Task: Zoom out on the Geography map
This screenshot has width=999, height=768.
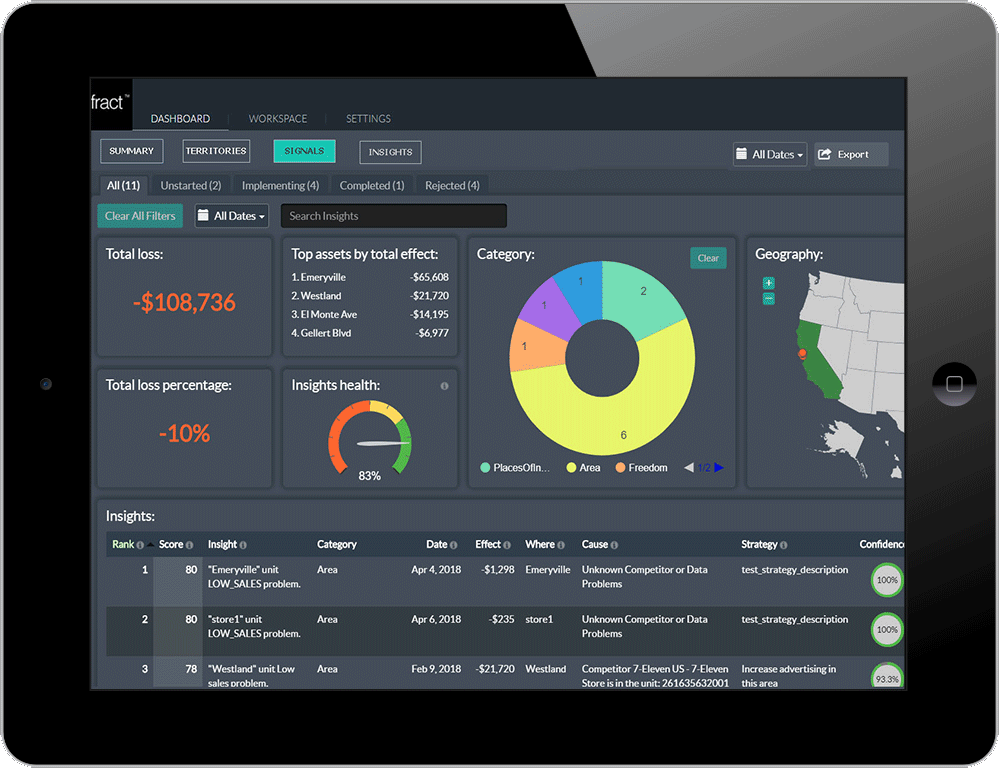Action: click(768, 298)
